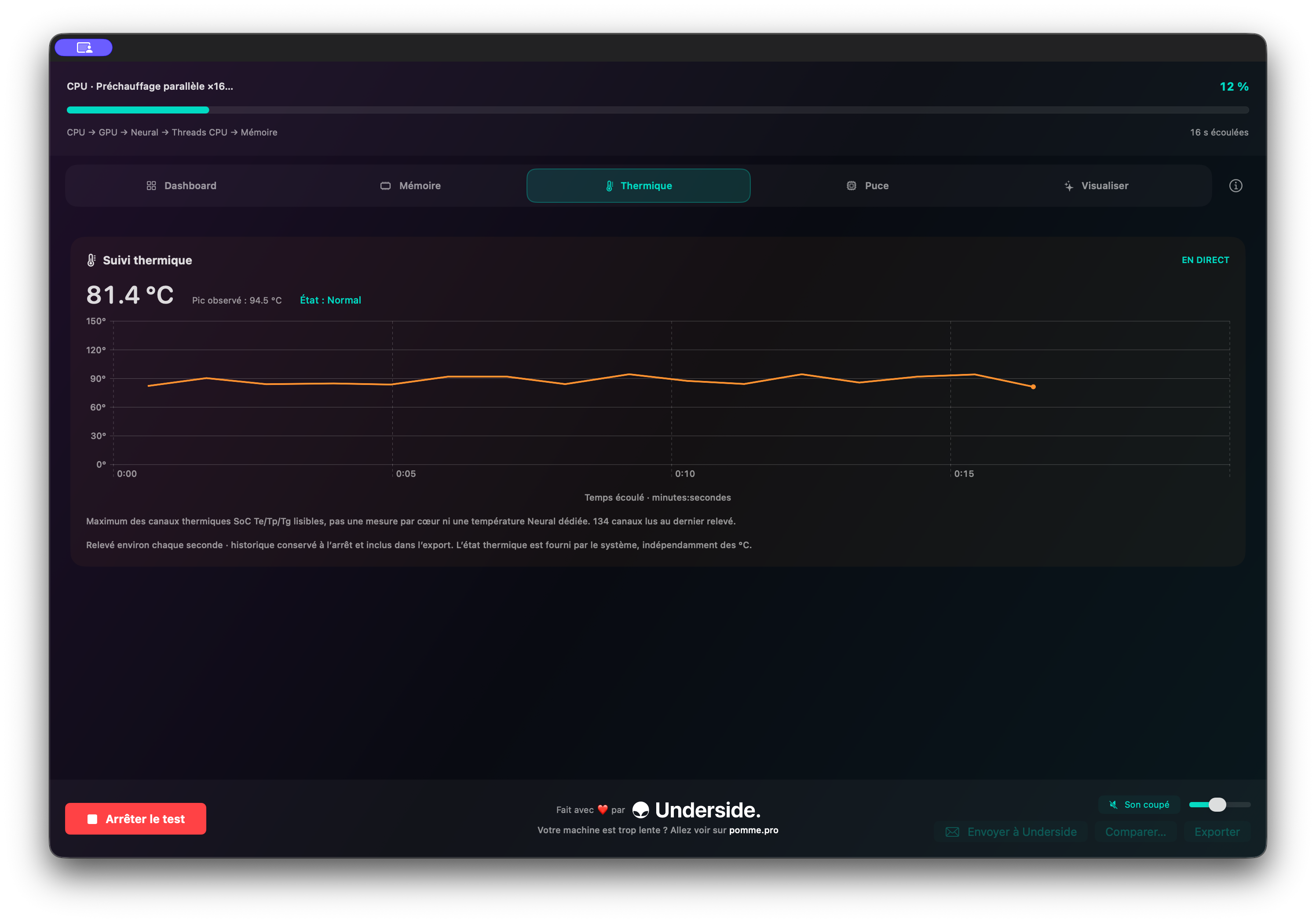Click the 81.4 °C temperature reading

click(130, 295)
